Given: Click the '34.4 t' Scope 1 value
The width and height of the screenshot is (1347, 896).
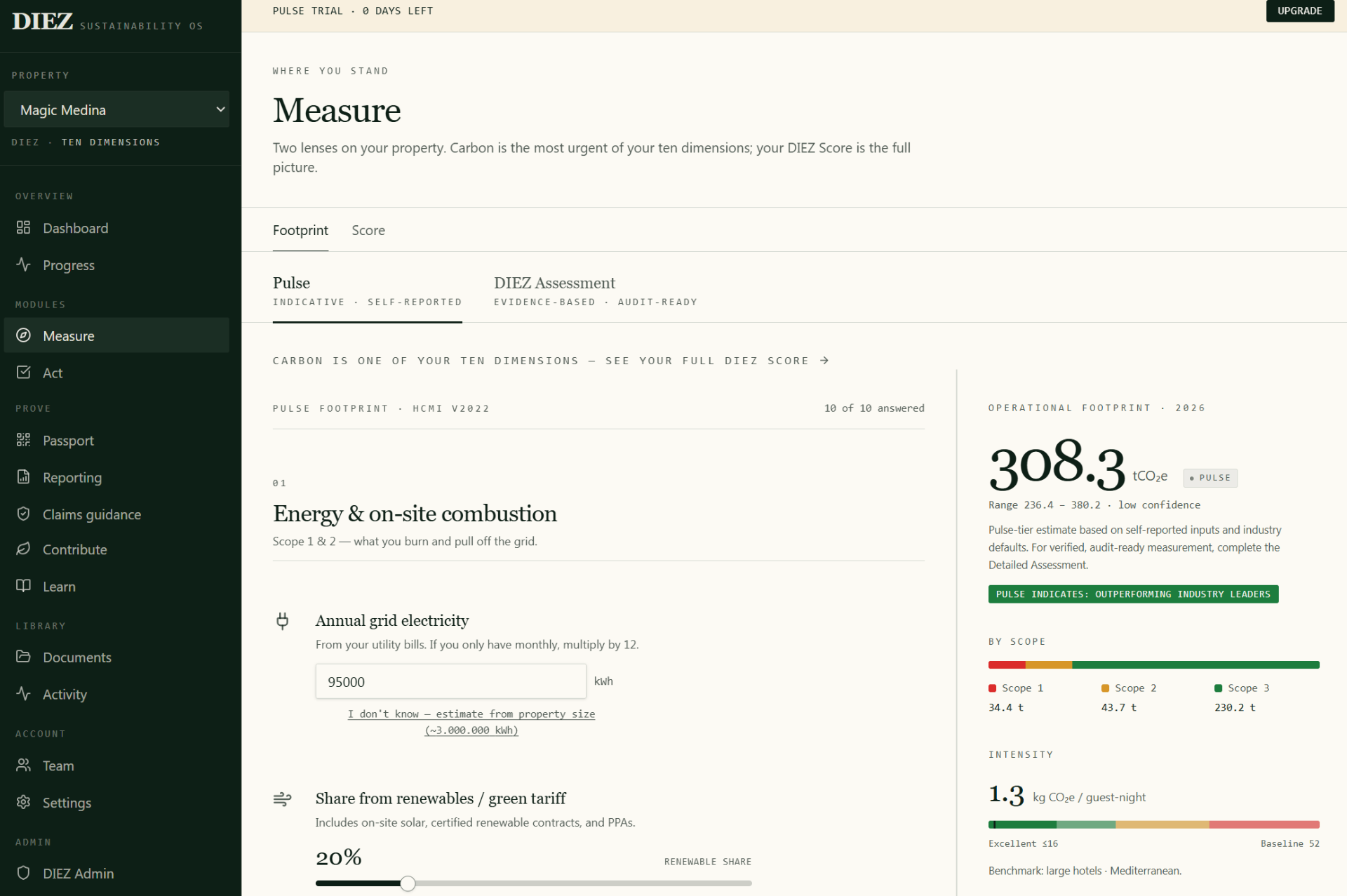Looking at the screenshot, I should (x=1006, y=707).
